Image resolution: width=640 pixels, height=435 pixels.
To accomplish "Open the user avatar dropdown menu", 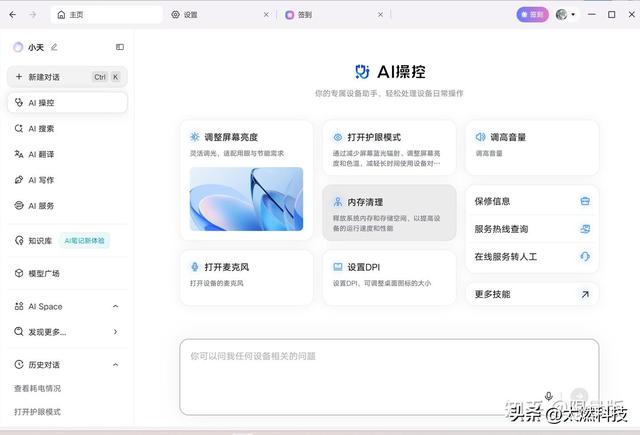I will [565, 15].
